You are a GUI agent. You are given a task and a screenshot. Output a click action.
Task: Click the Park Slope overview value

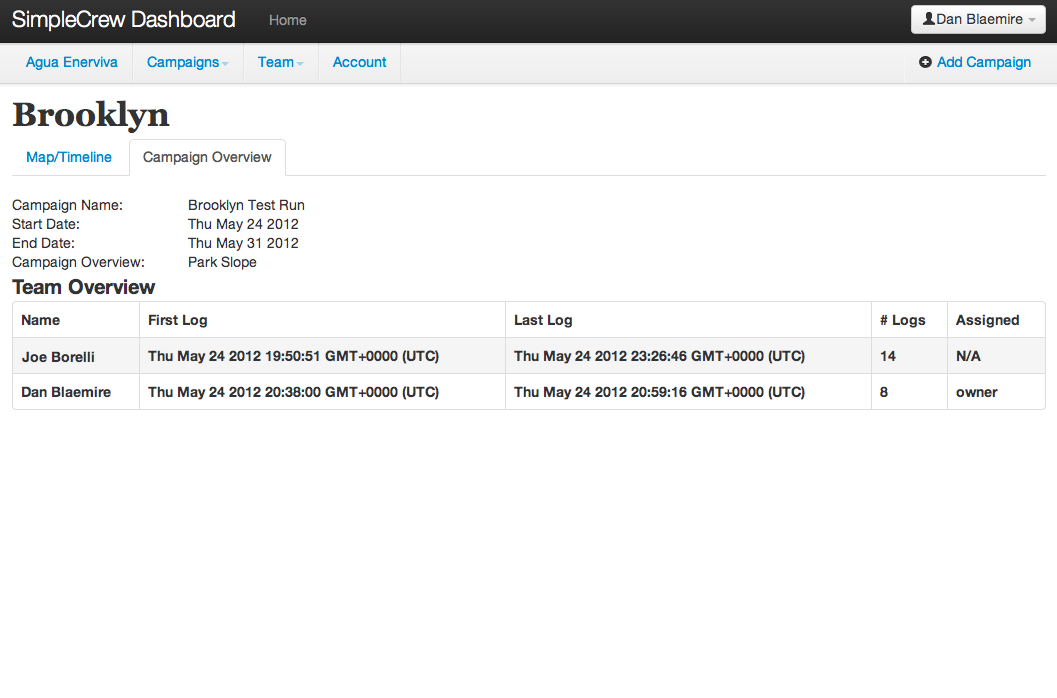point(222,262)
